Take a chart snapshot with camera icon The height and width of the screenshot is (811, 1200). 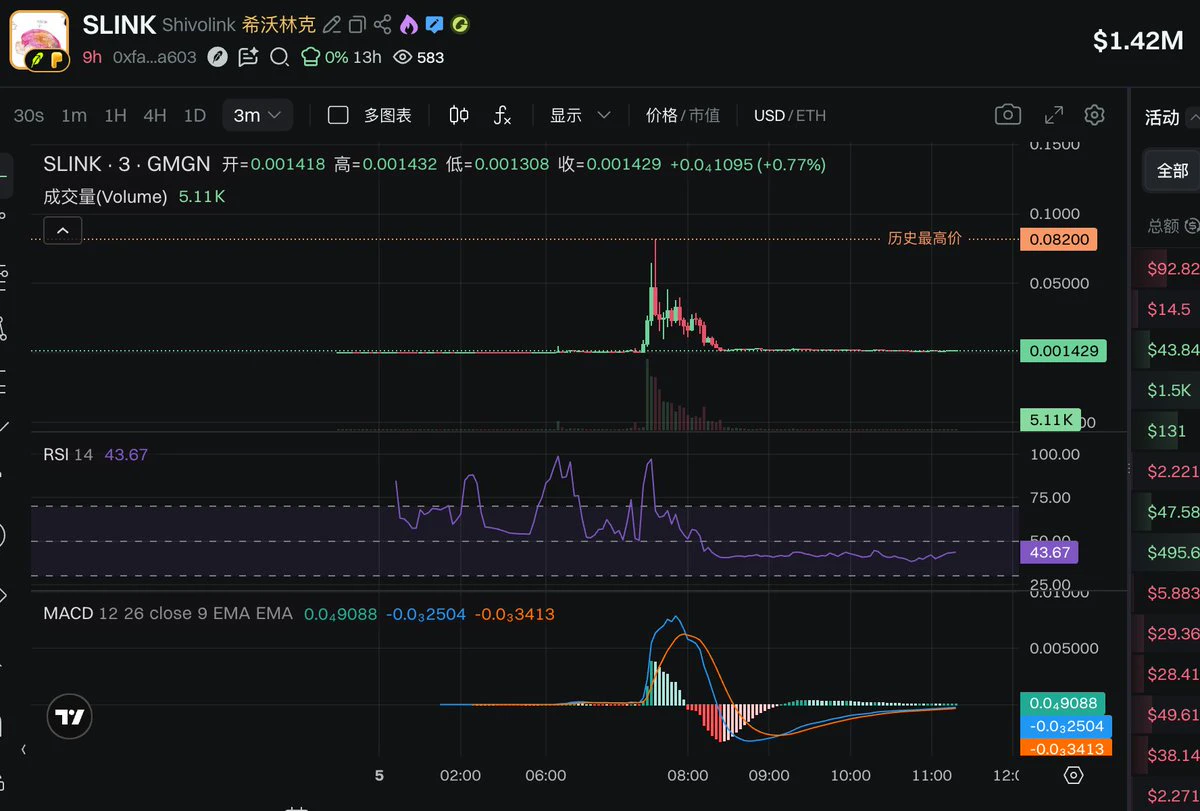pos(1008,115)
